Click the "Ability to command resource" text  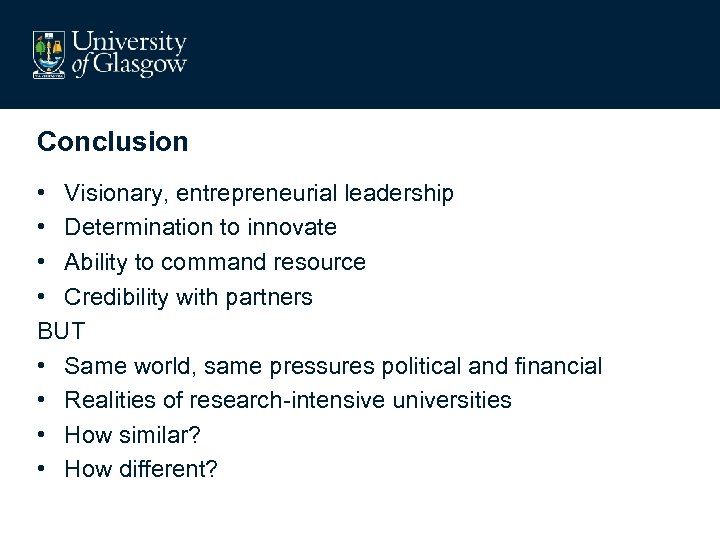coord(215,262)
